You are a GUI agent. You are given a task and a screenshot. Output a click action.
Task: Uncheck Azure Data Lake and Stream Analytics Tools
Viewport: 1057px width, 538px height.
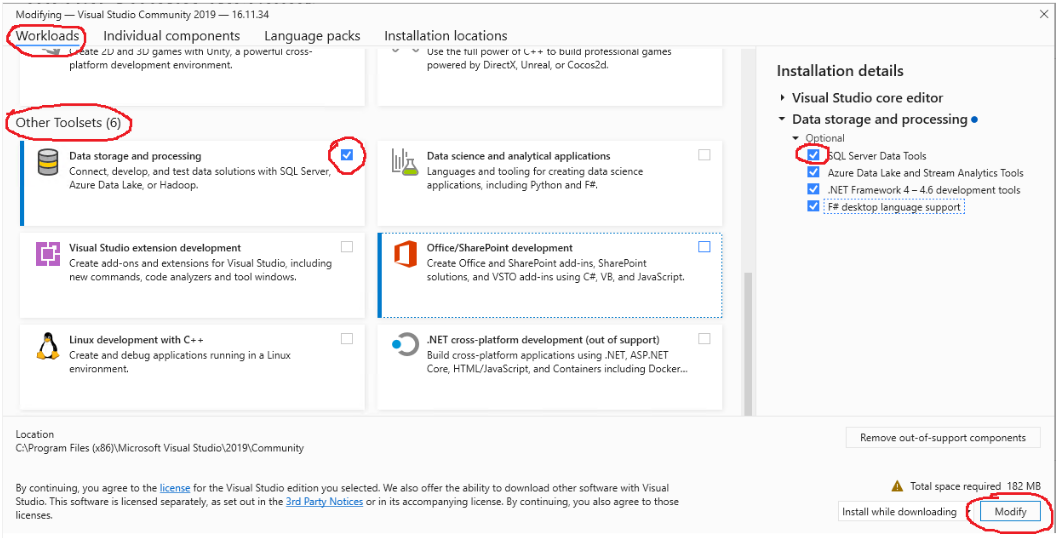coord(813,173)
